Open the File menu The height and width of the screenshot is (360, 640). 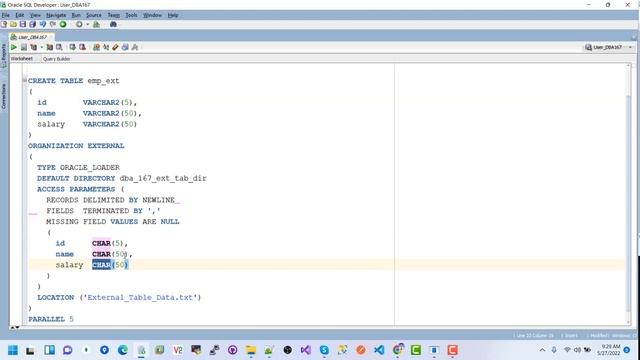click(6, 15)
